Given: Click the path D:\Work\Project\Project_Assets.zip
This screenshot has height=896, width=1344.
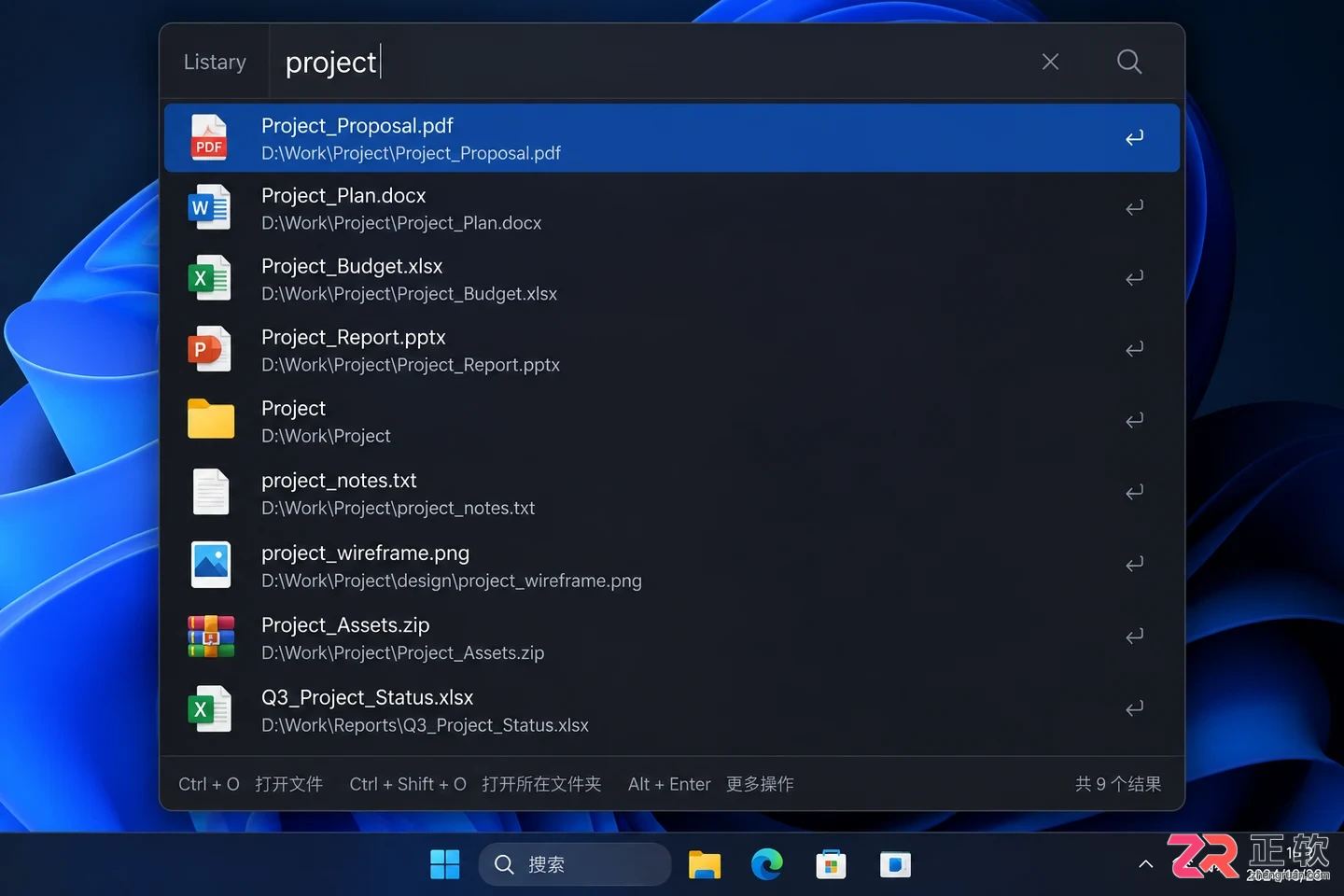Looking at the screenshot, I should (x=403, y=653).
